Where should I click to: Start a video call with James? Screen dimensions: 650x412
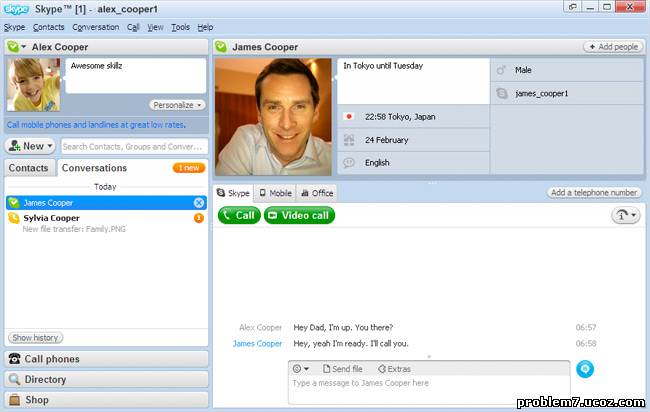coord(299,215)
